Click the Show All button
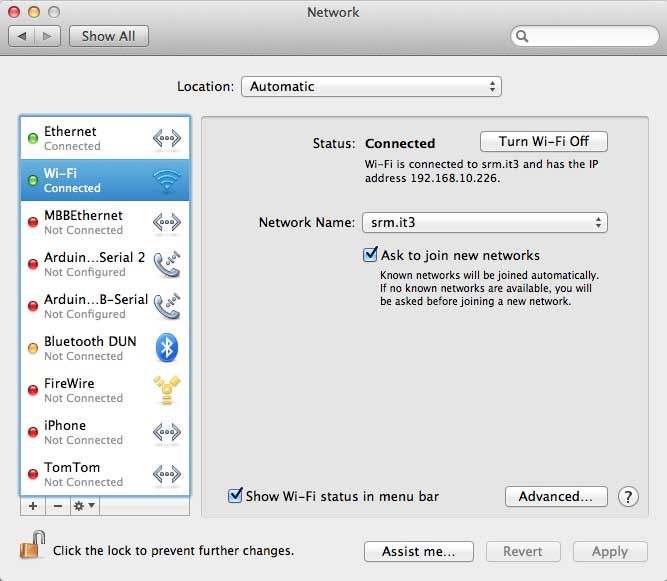The width and height of the screenshot is (667, 581). [109, 36]
